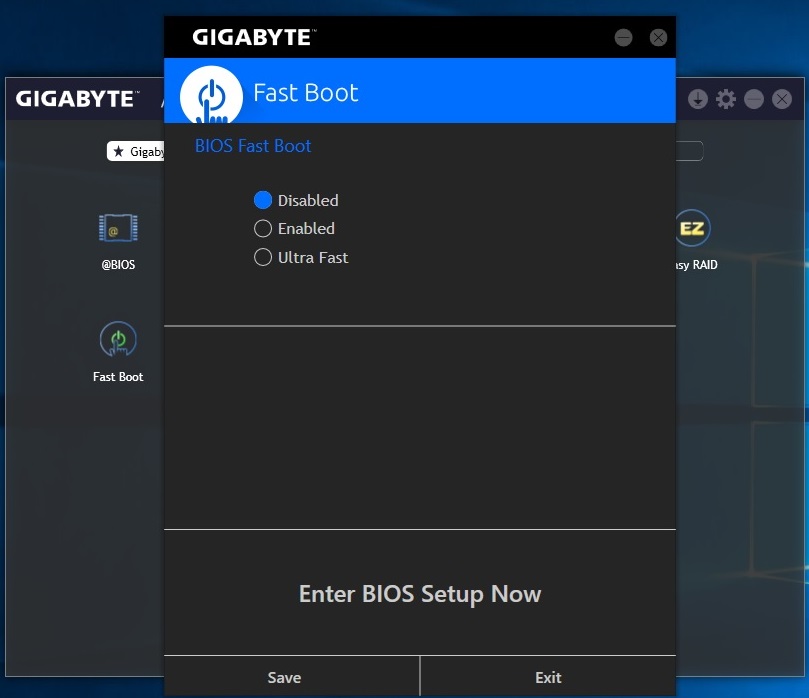Open App Center settings gear icon
Screen dimensions: 809x698
tap(726, 99)
